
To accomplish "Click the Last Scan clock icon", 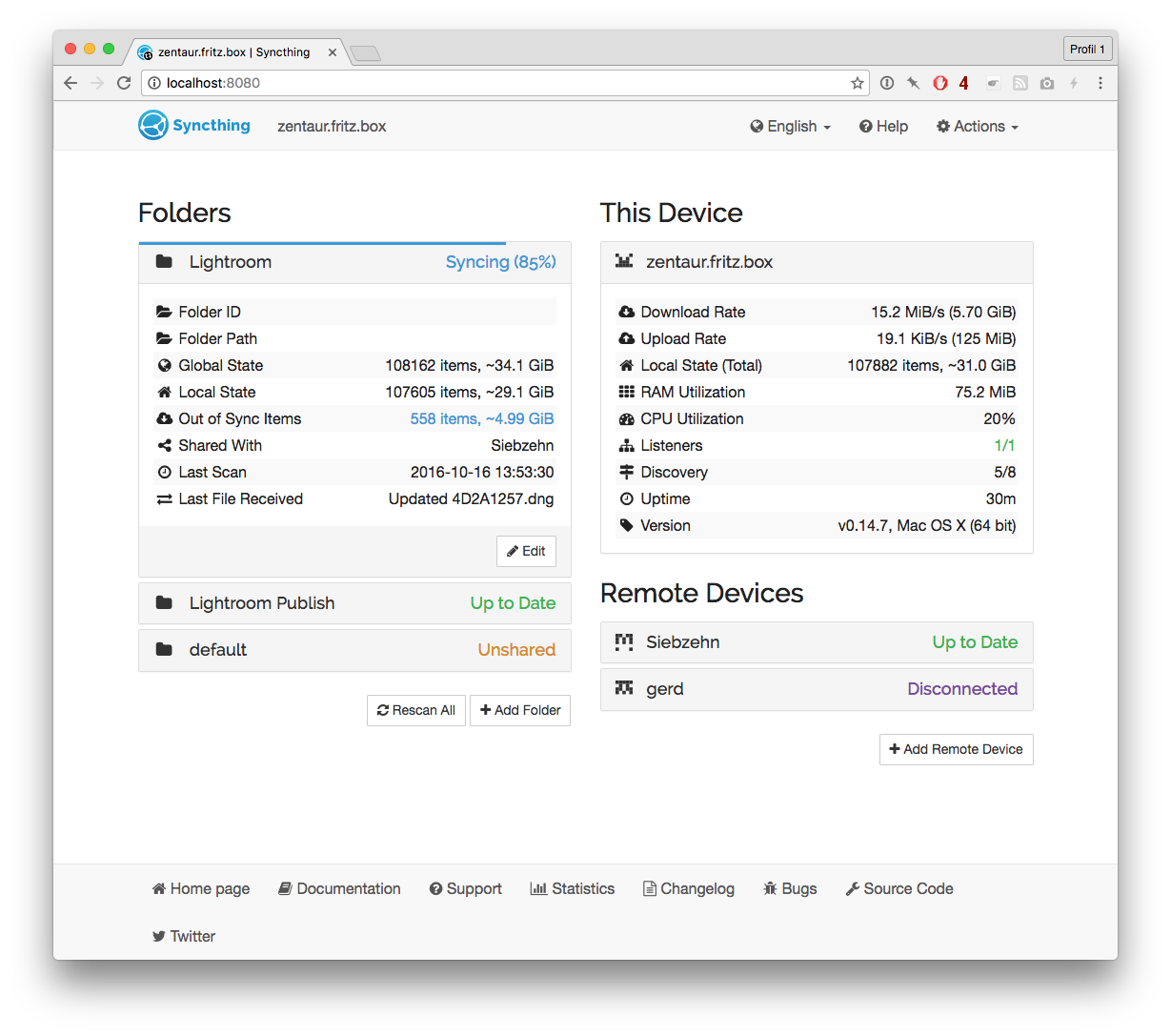I will (164, 472).
